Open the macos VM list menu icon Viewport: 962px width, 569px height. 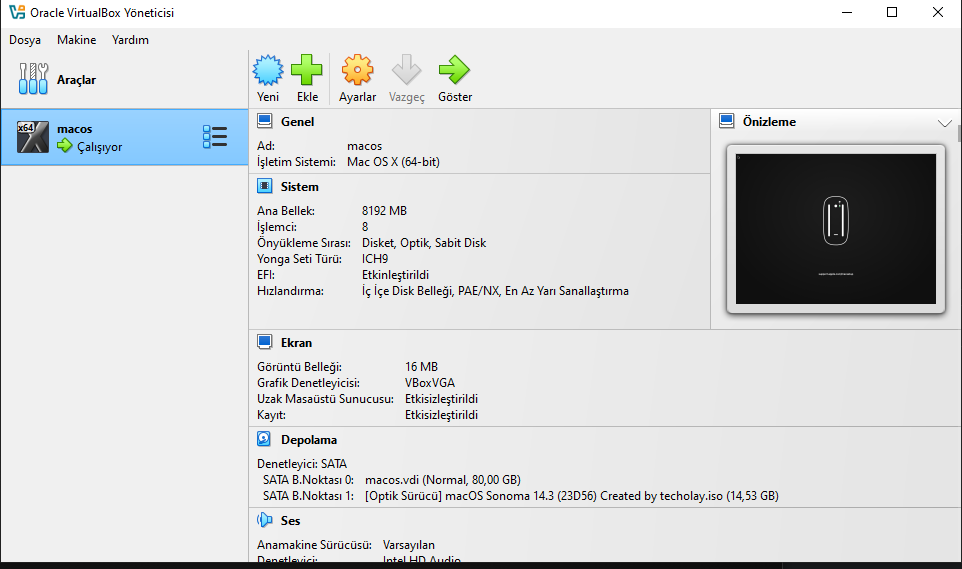215,137
